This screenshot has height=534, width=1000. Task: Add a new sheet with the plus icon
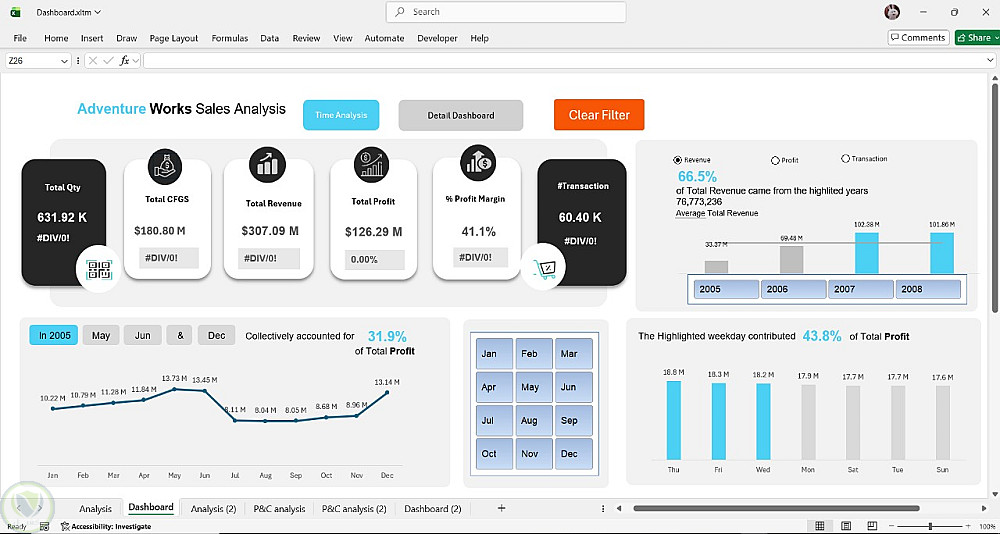click(x=501, y=508)
